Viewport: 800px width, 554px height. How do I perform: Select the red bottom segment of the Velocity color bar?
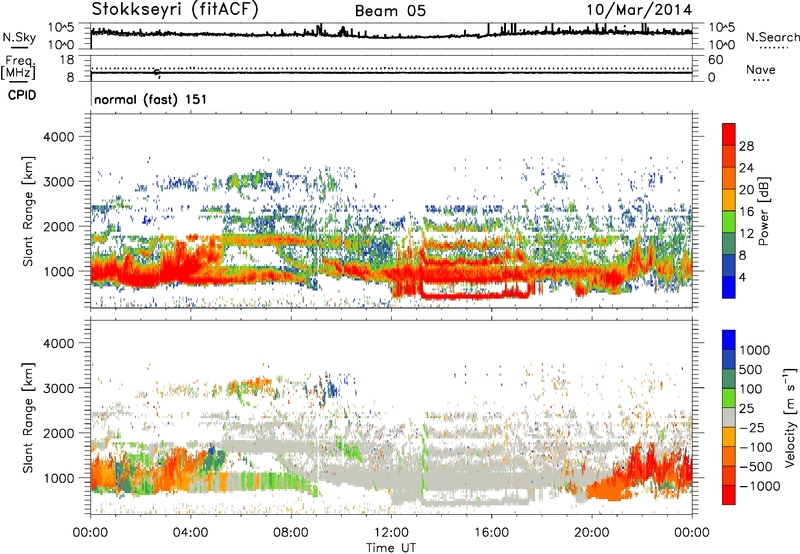point(729,495)
